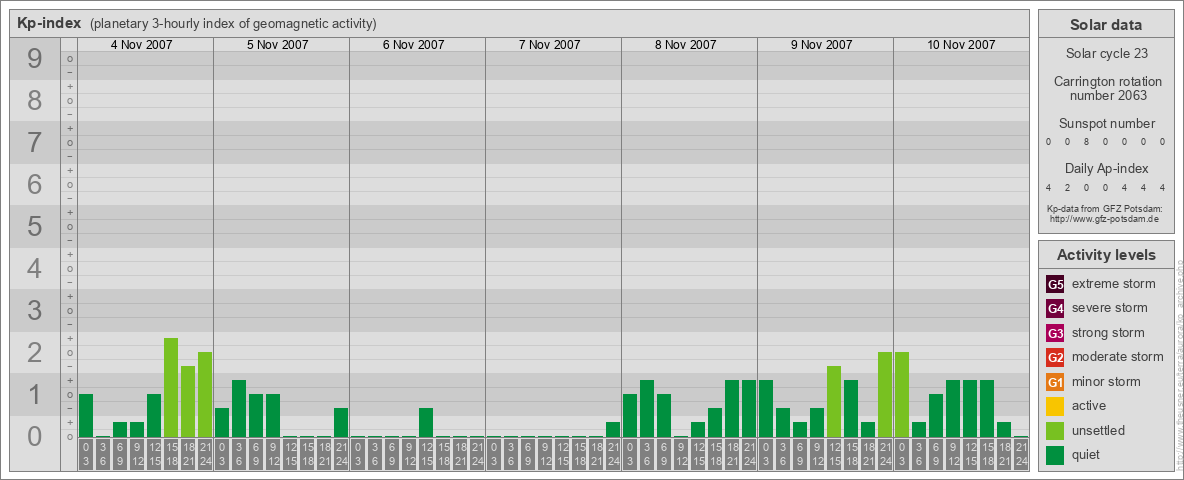Click the '5 Nov 2007' date header
This screenshot has height=480, width=1184.
pyautogui.click(x=278, y=45)
